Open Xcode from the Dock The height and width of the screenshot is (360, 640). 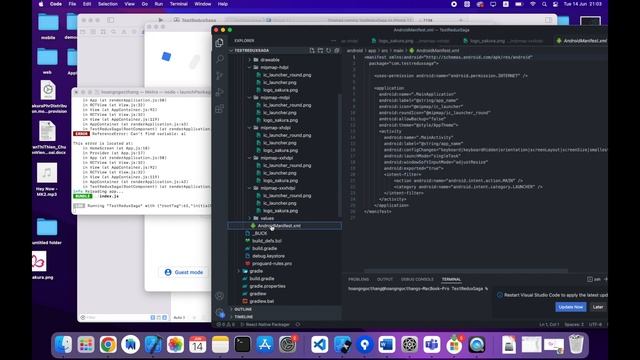[x=153, y=345]
